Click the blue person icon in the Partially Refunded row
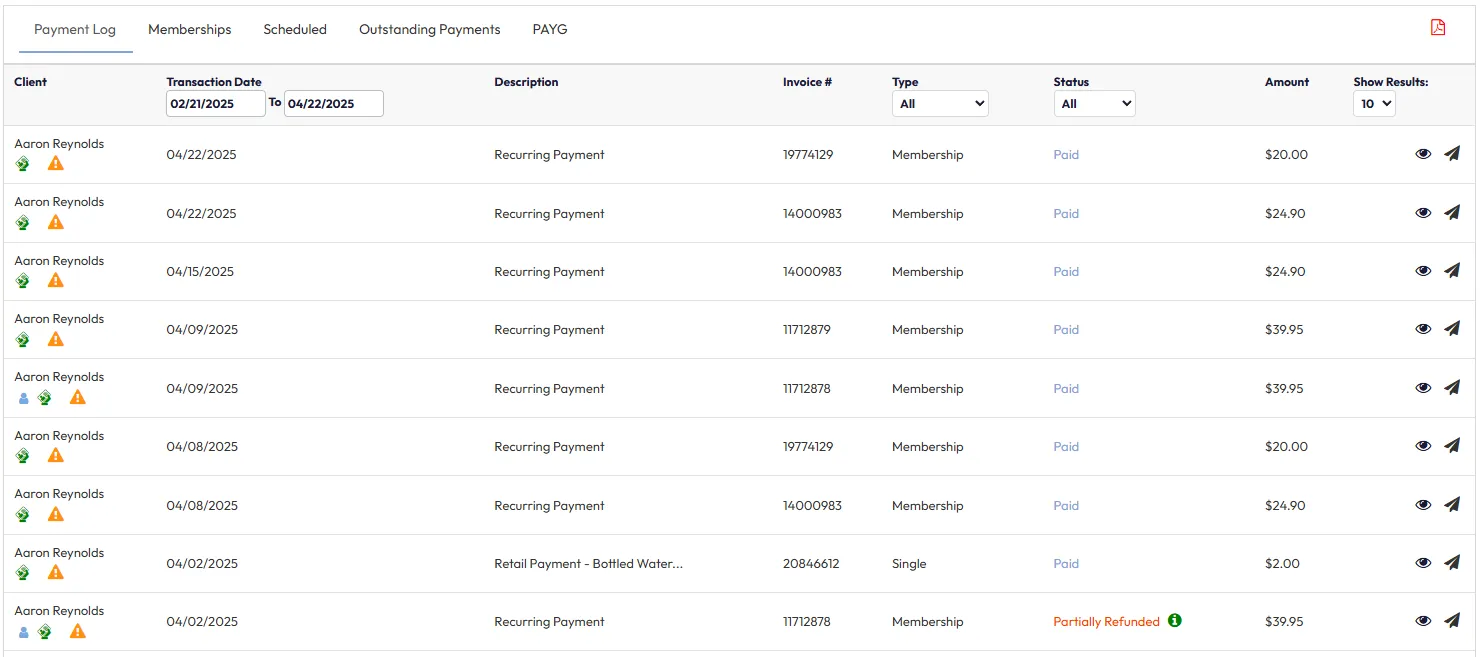1480x657 pixels. coord(24,631)
